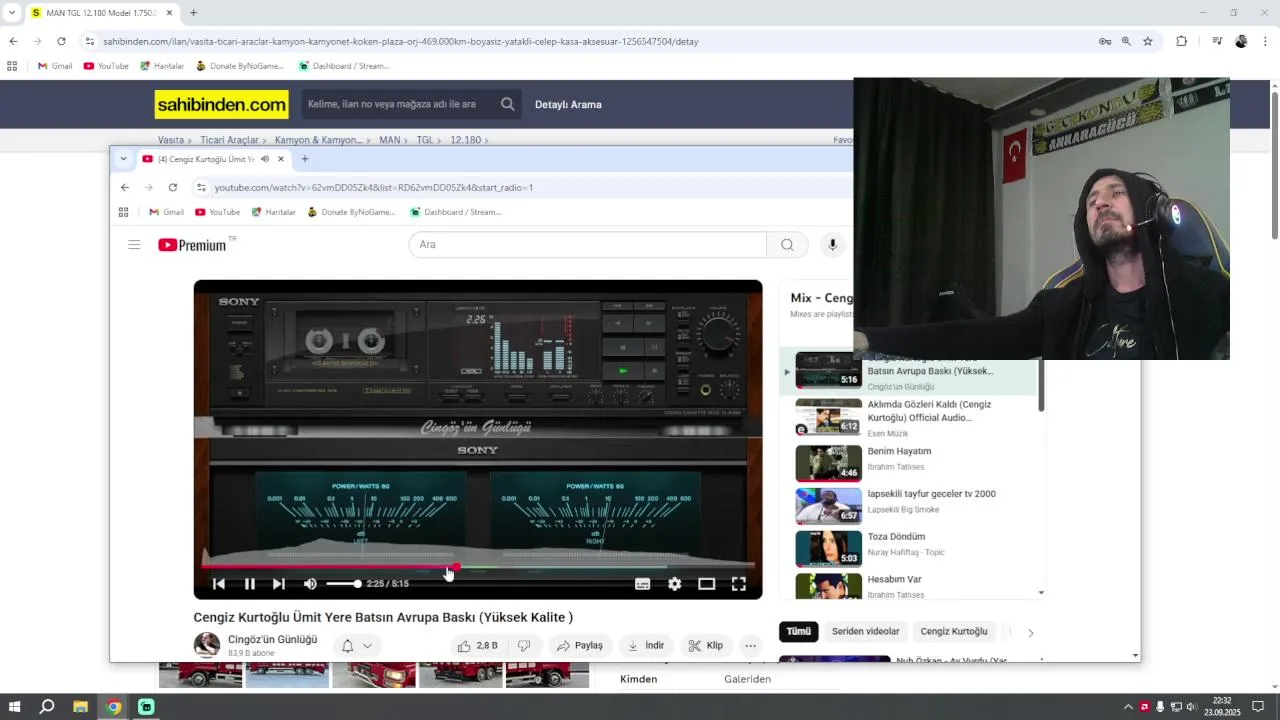
Task: Reload the YouTube page
Action: pos(173,187)
